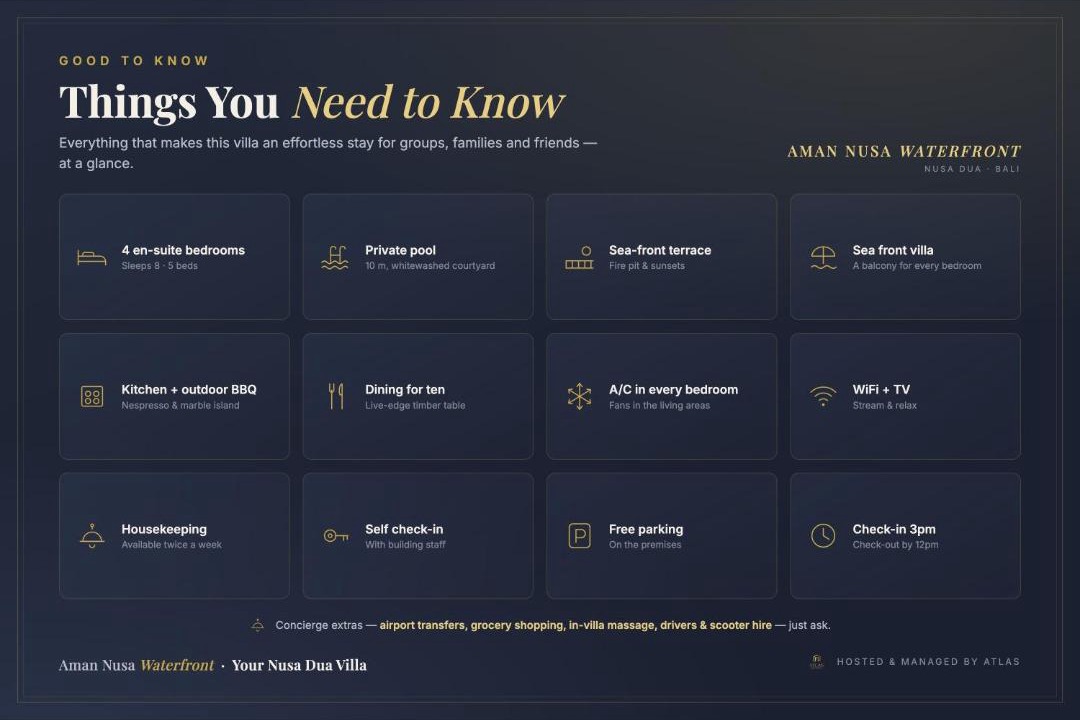
Task: Click the parking P icon beside Free parking
Action: pos(579,536)
